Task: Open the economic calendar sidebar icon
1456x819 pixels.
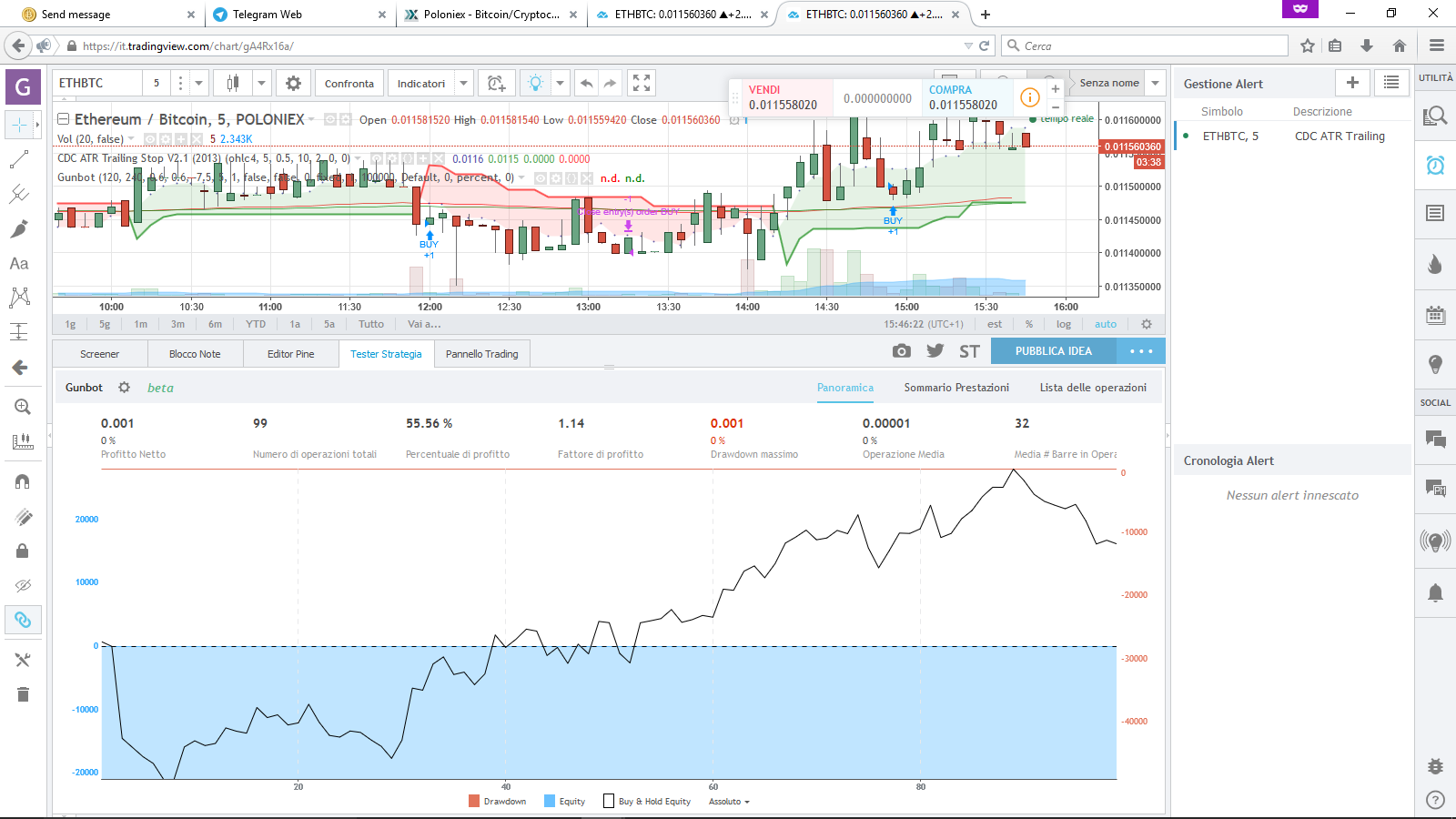Action: pos(1435,316)
